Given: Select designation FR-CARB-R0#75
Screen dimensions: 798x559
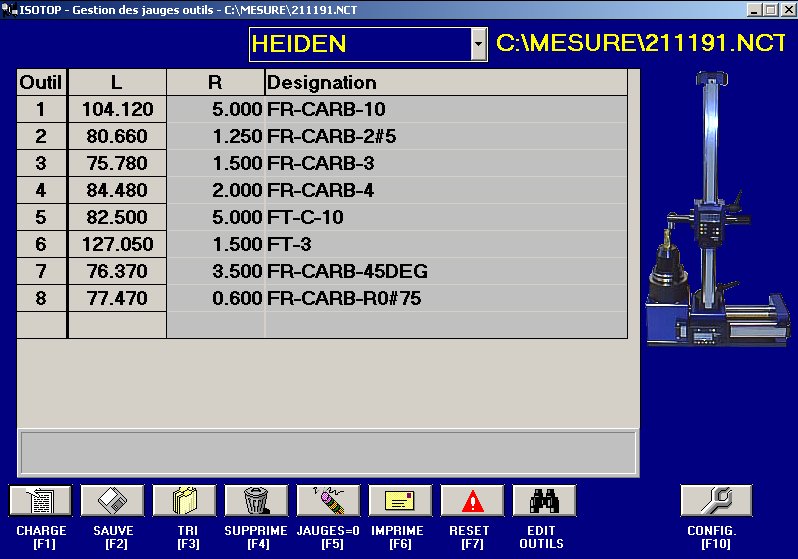Looking at the screenshot, I should tap(446, 298).
